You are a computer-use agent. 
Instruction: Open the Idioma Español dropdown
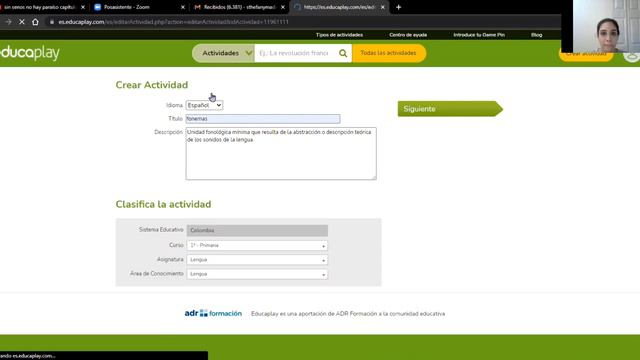coord(204,105)
